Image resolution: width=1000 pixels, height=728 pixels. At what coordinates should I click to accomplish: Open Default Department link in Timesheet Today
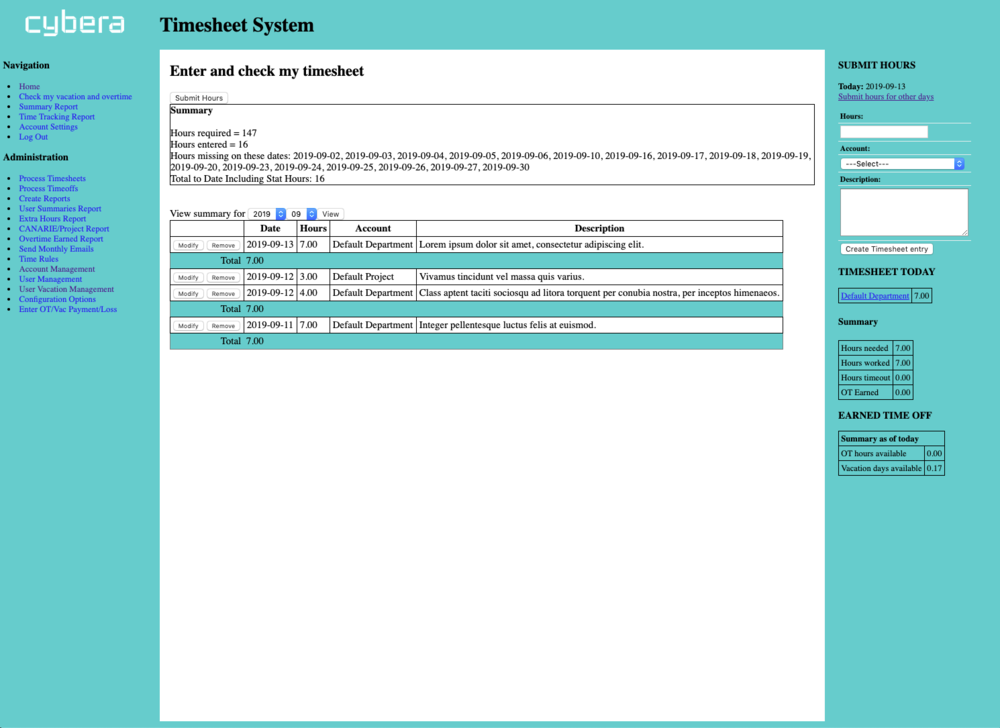(x=874, y=296)
